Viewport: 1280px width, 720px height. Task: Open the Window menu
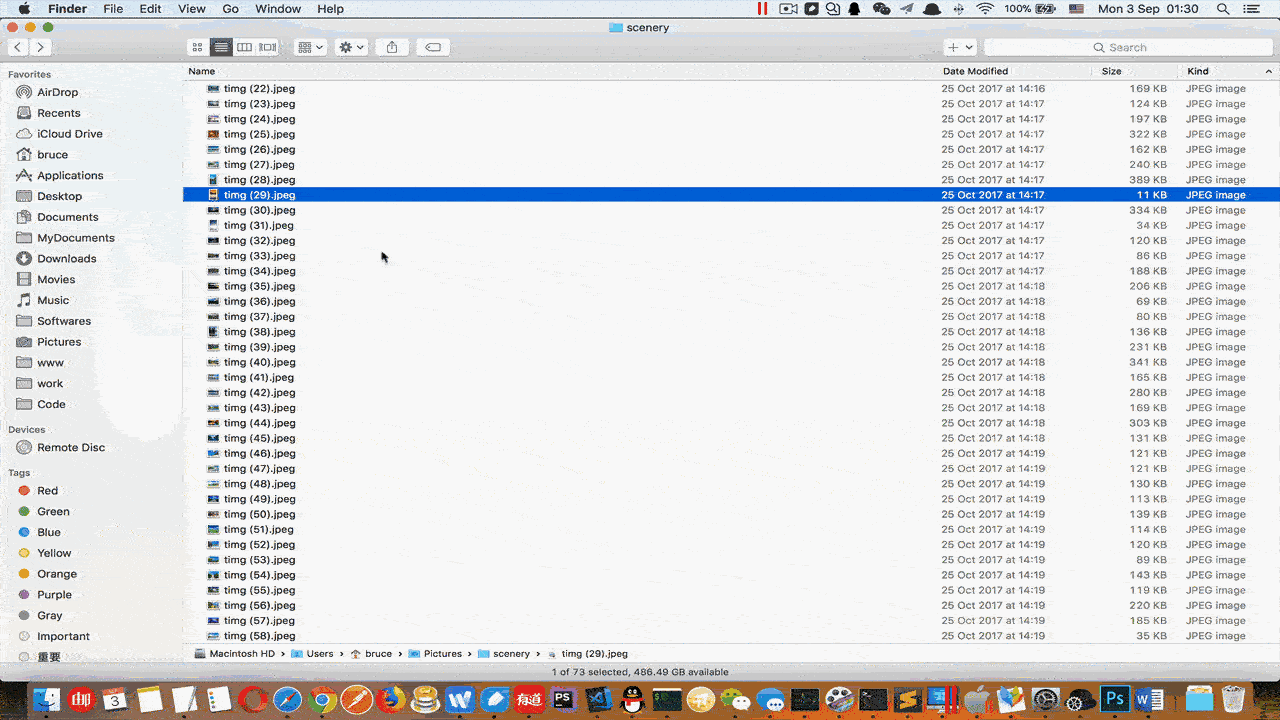[x=278, y=9]
